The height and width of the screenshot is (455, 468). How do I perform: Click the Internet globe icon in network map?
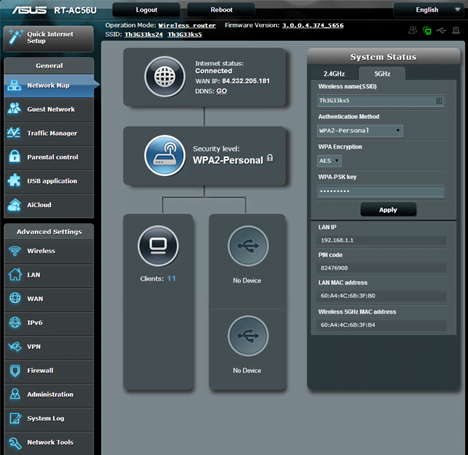coord(165,76)
